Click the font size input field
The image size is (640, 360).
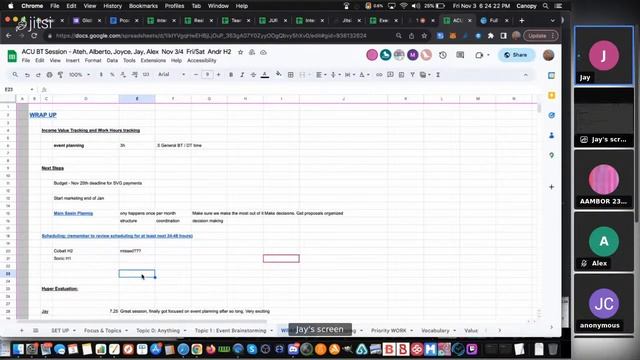pos(207,75)
